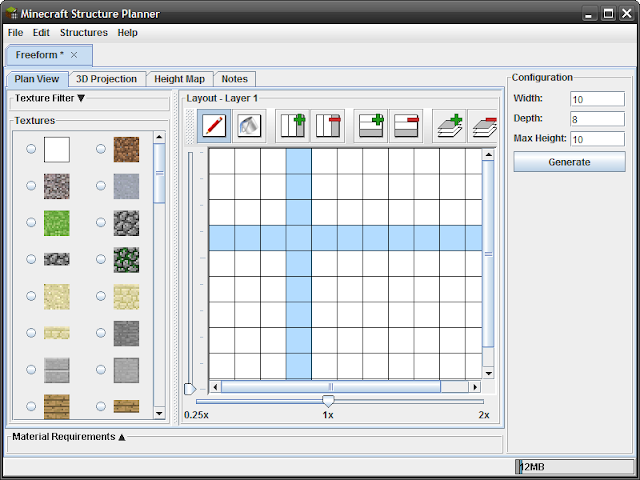This screenshot has width=640, height=480.
Task: Click the Width input field
Action: 597,99
